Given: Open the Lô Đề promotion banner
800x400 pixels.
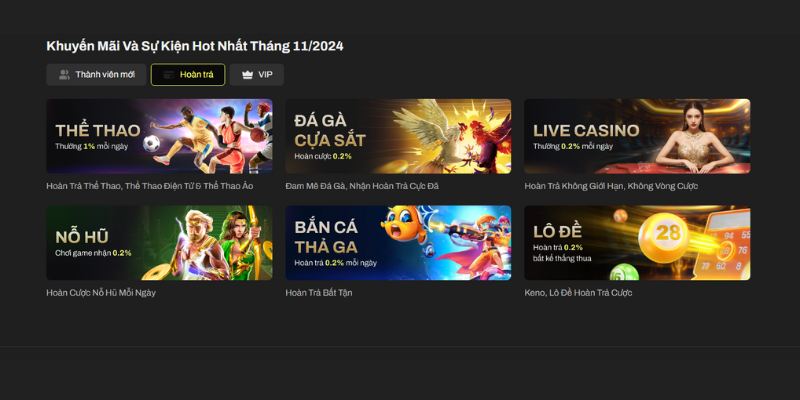Looking at the screenshot, I should pos(637,243).
